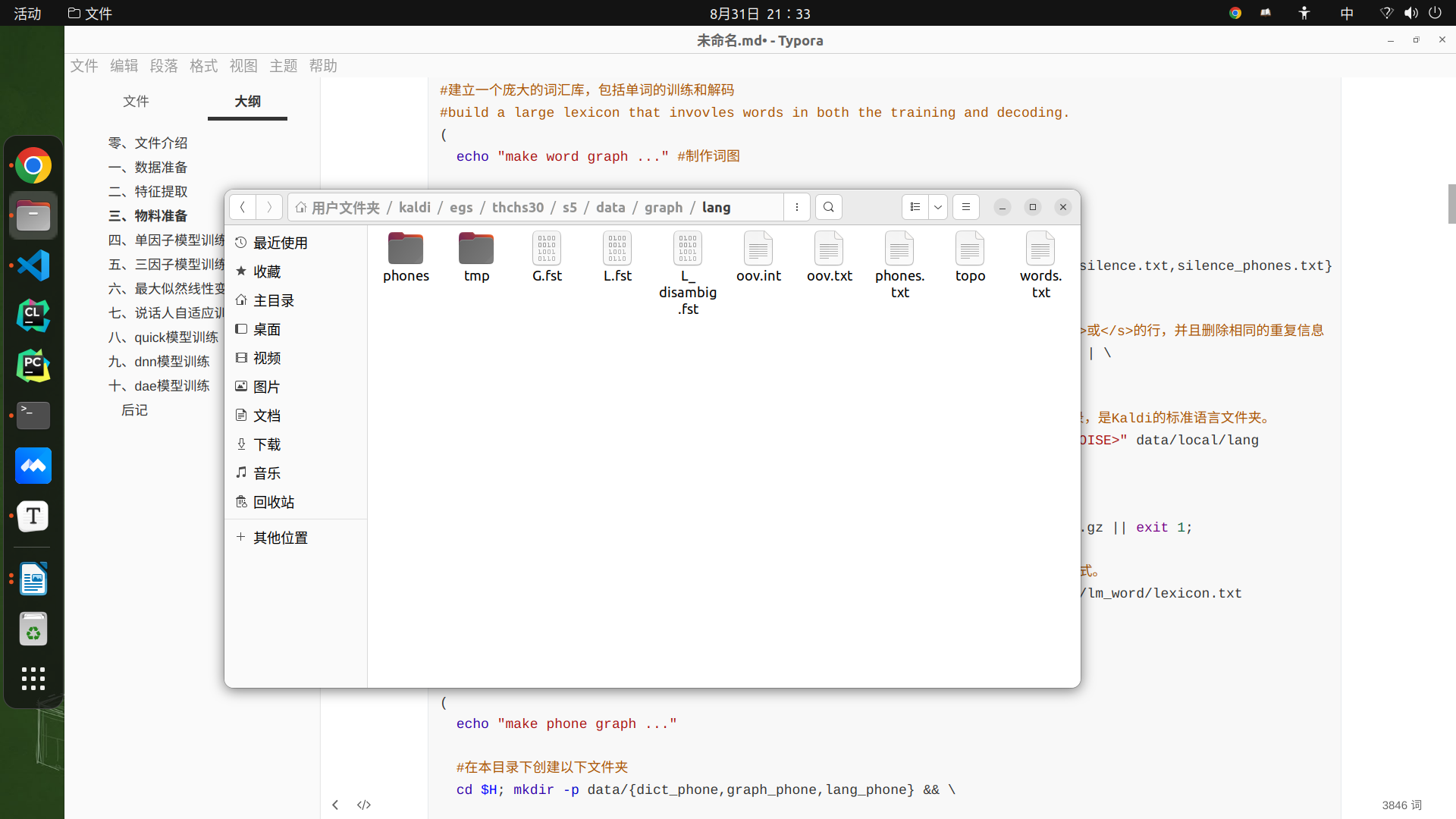Open the file manager search
The height and width of the screenshot is (819, 1456).
pyautogui.click(x=829, y=207)
